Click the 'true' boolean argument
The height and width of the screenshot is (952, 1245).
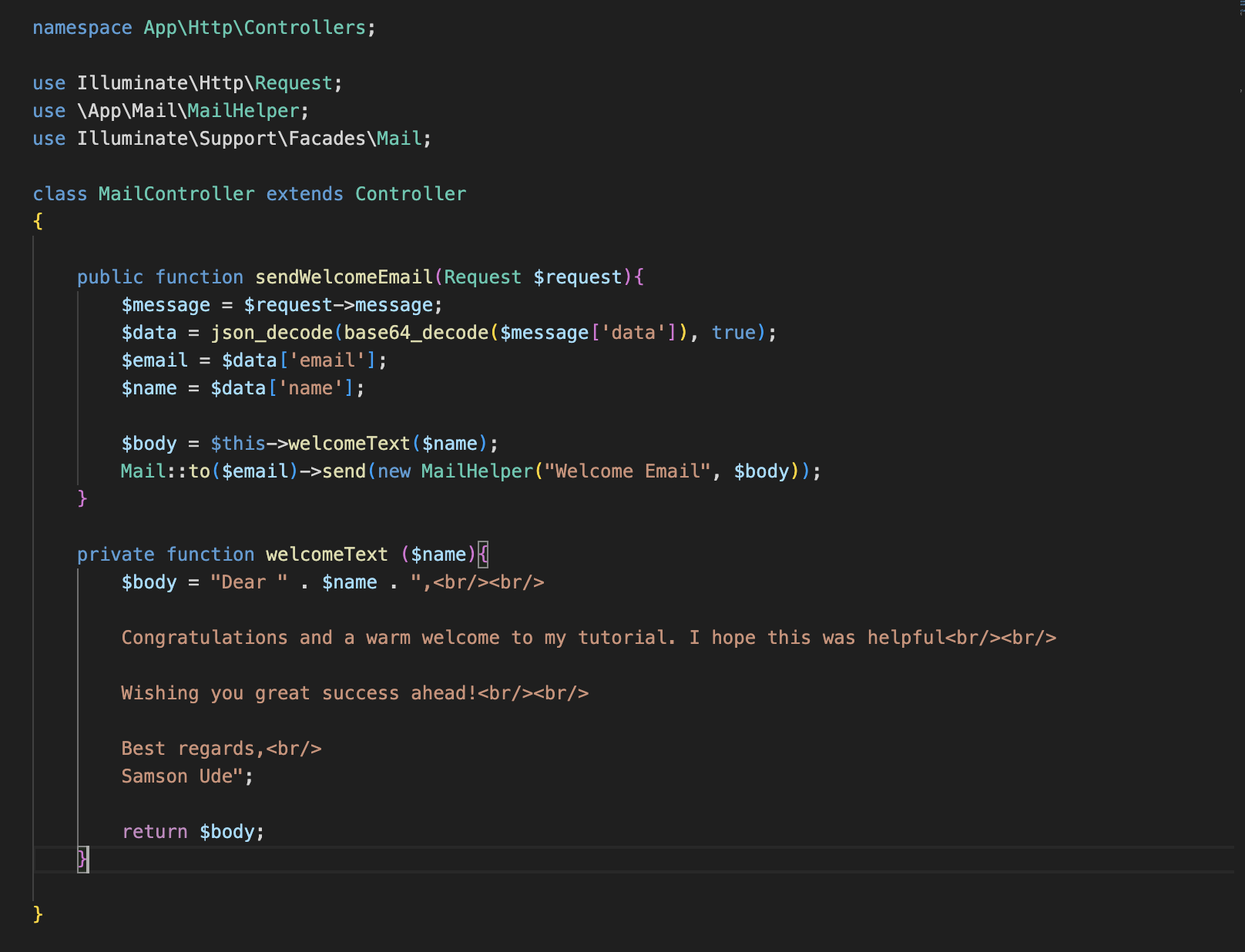coord(733,333)
